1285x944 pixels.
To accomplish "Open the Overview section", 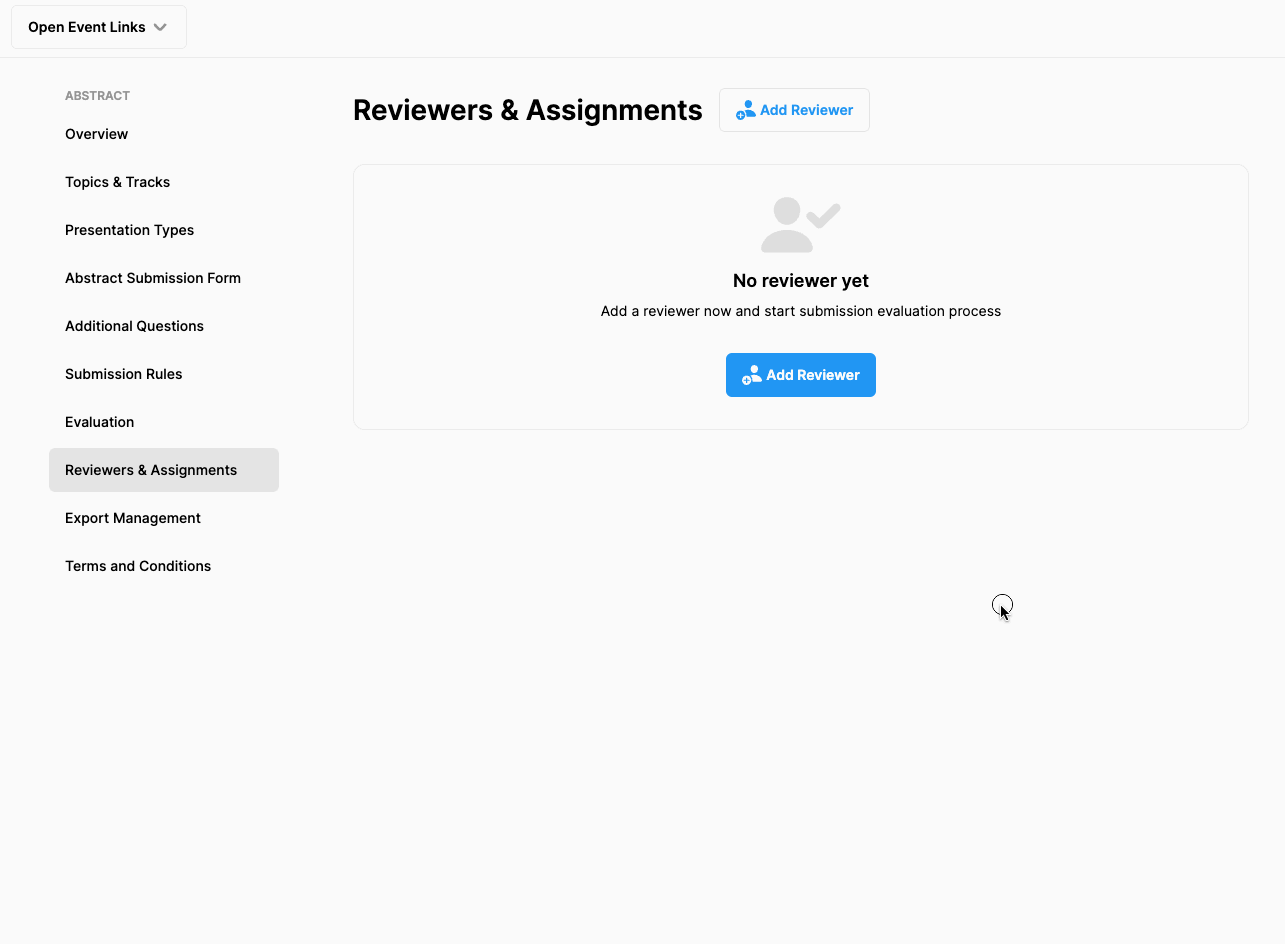I will [96, 134].
